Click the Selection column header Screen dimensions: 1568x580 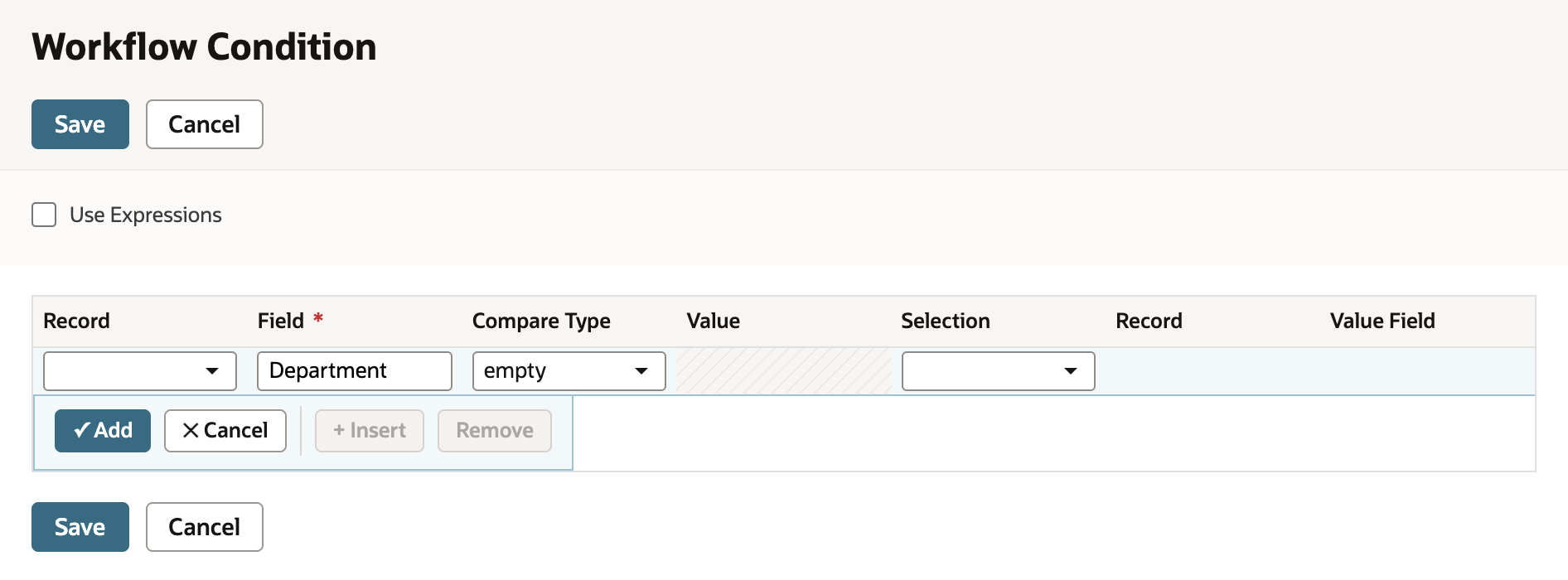(x=946, y=321)
